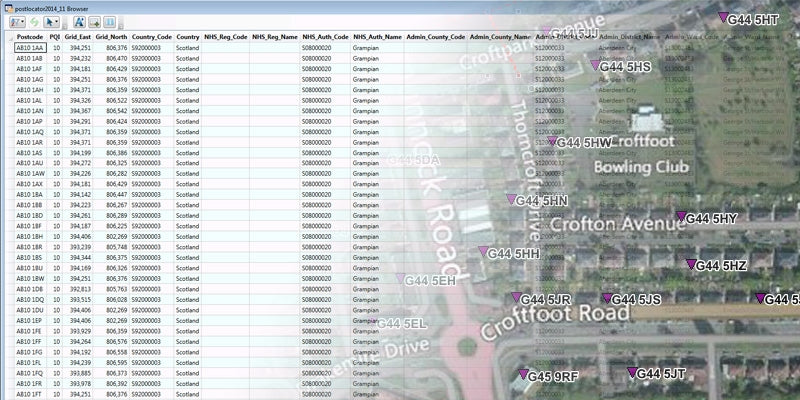
Task: Select the Admin_County_Name column header
Action: pyautogui.click(x=501, y=37)
